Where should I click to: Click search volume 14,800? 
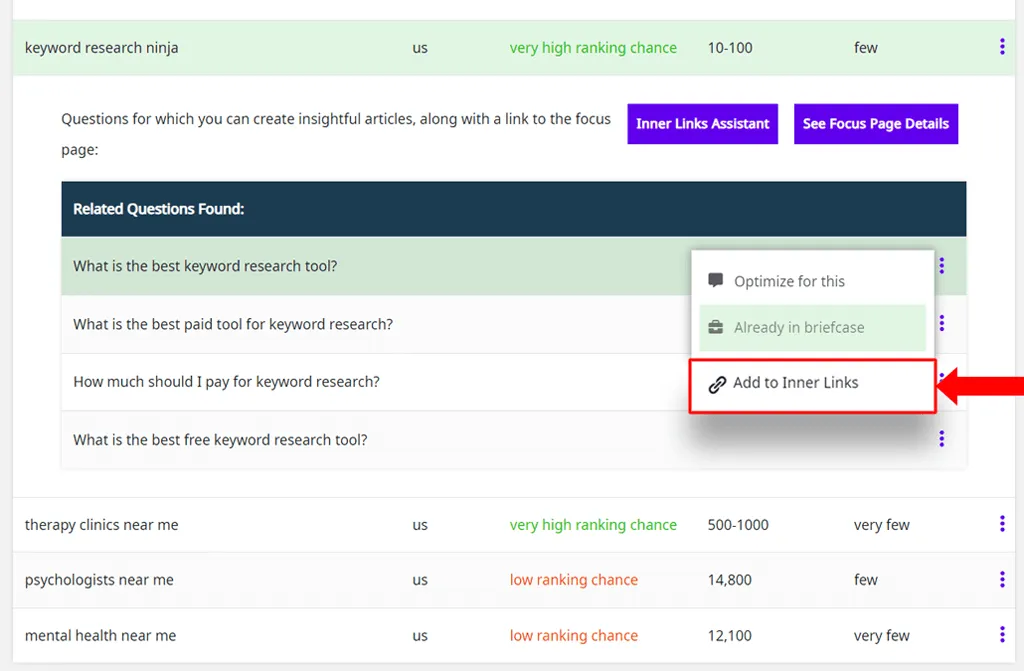click(x=729, y=580)
